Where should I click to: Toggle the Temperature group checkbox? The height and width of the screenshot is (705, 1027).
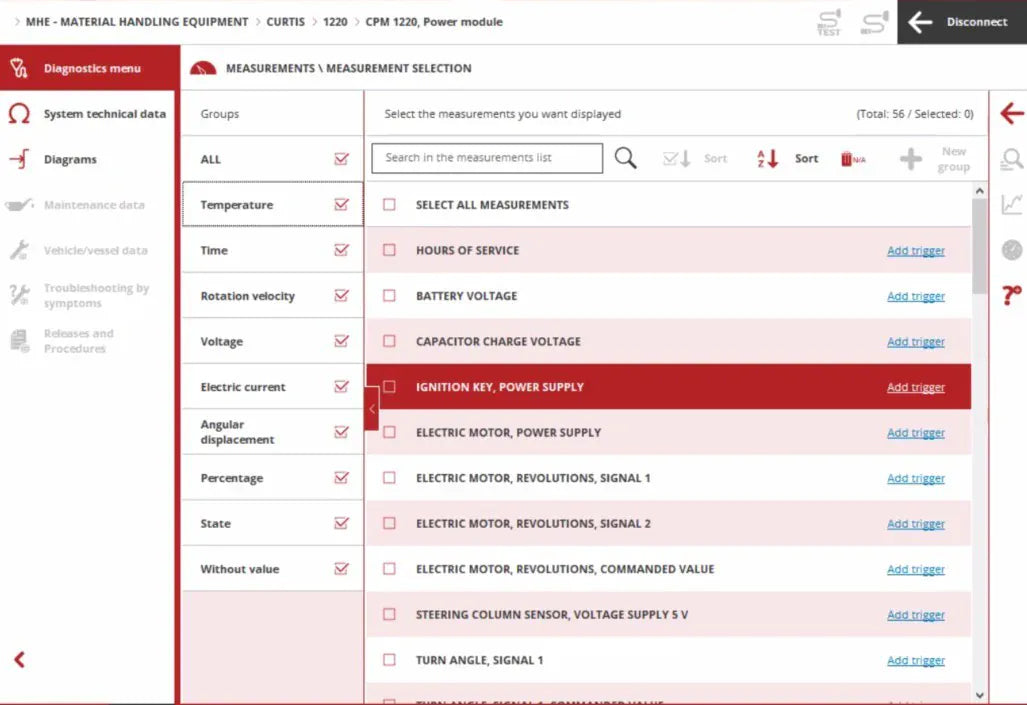342,205
